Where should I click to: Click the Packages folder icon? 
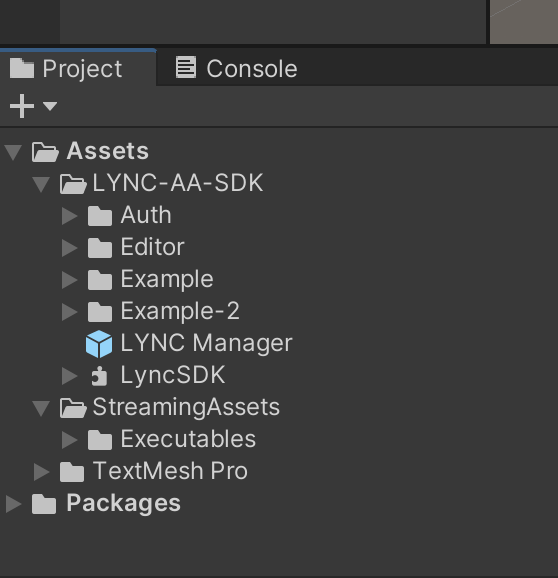[44, 504]
